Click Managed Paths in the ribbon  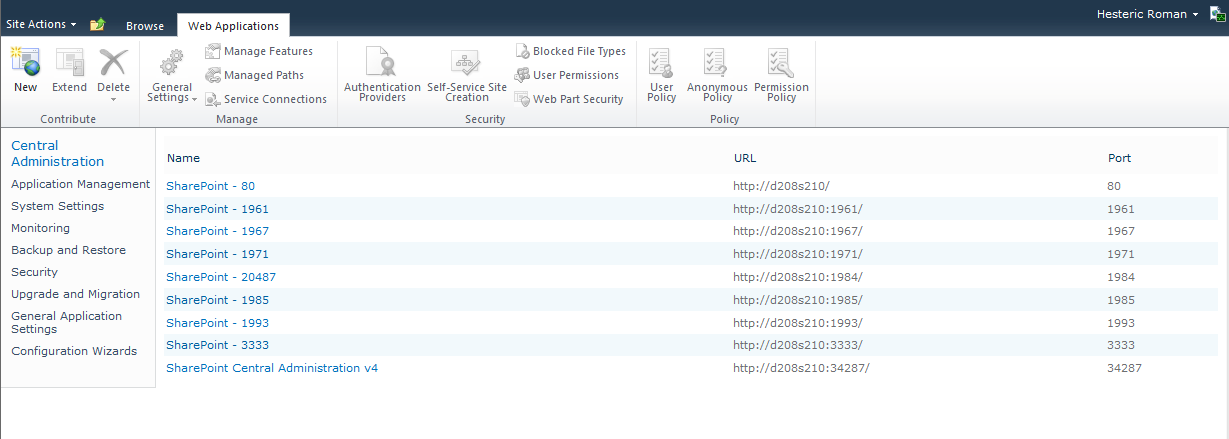(255, 75)
